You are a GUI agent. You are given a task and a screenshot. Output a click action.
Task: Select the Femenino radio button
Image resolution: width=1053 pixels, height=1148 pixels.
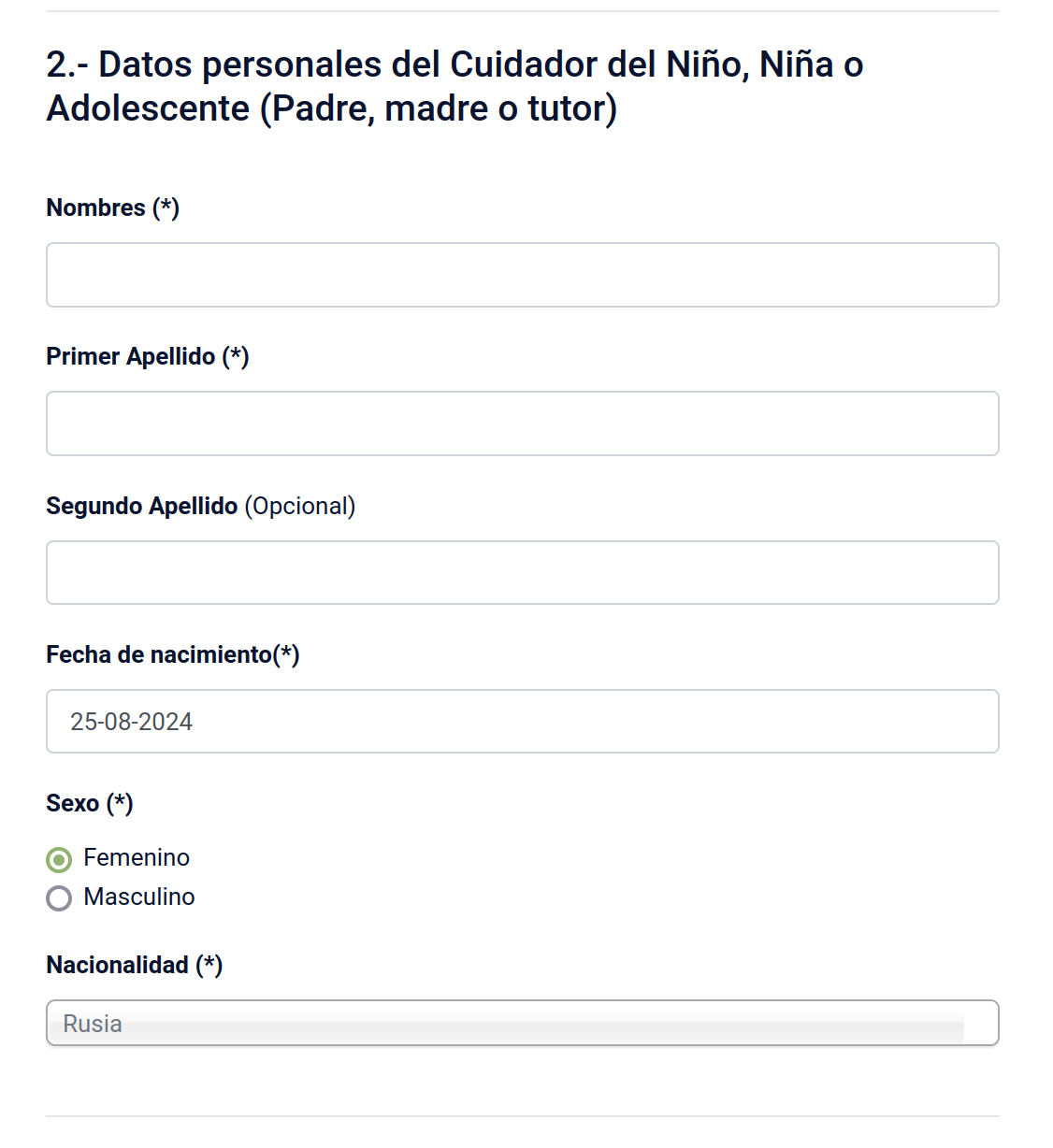coord(59,859)
